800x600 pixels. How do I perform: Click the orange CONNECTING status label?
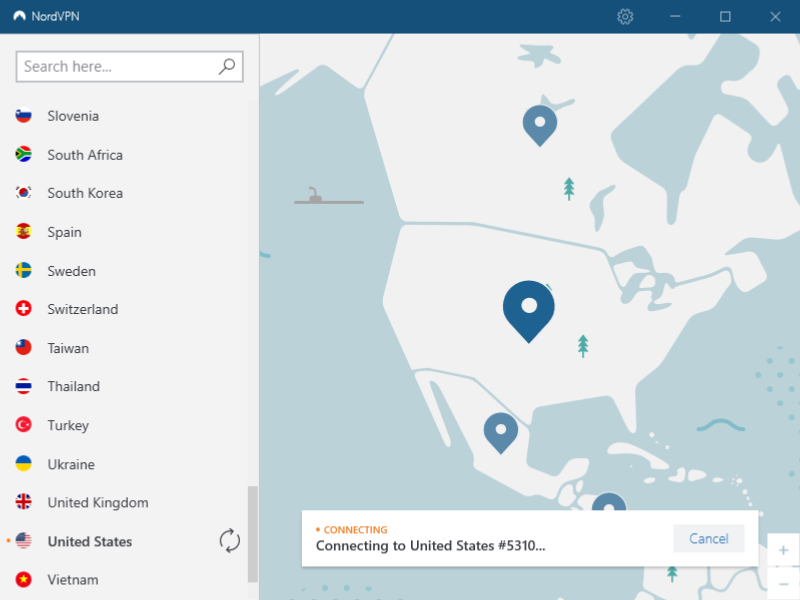(355, 530)
